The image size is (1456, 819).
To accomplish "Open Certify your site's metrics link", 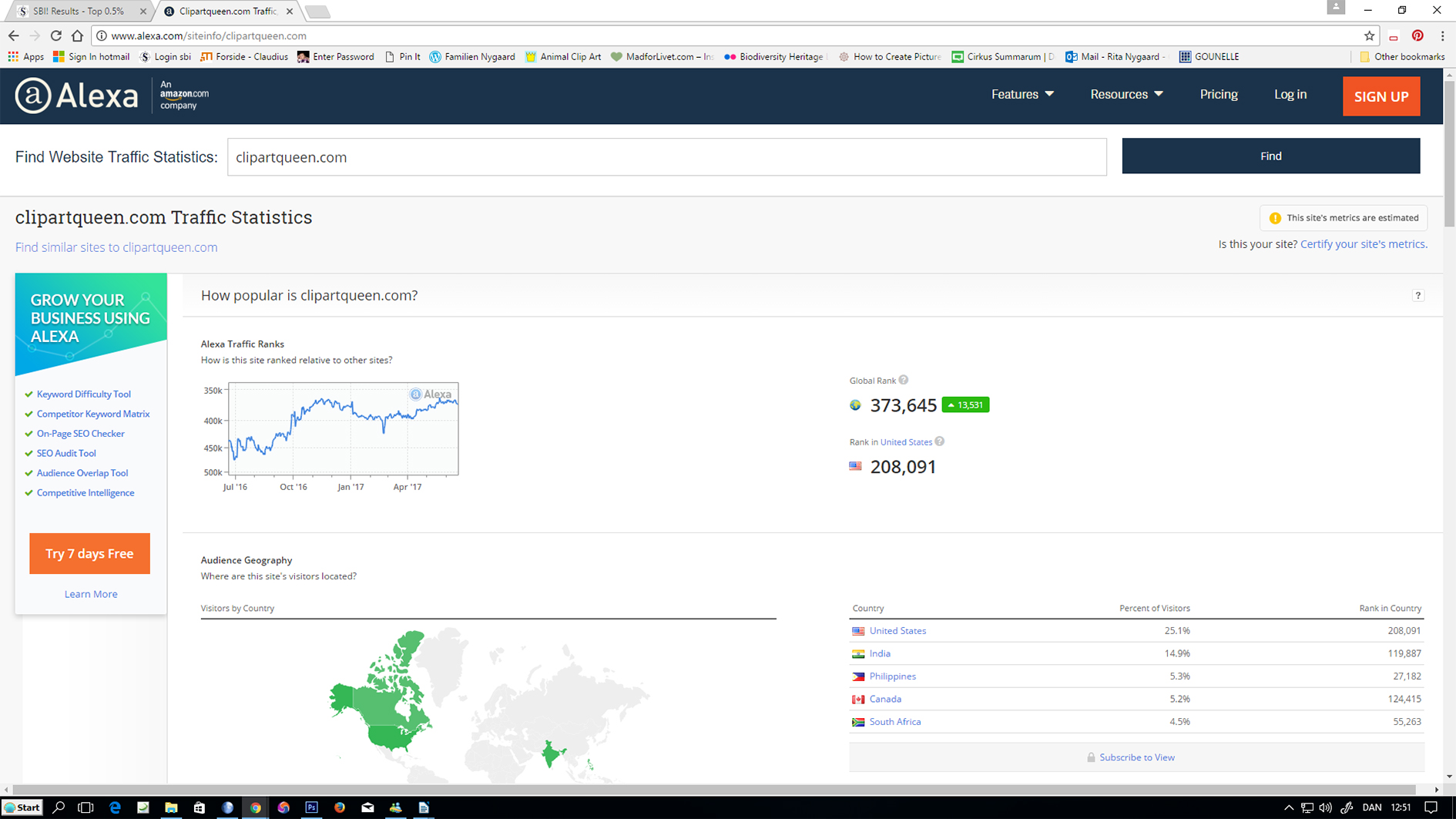I will tap(1364, 244).
